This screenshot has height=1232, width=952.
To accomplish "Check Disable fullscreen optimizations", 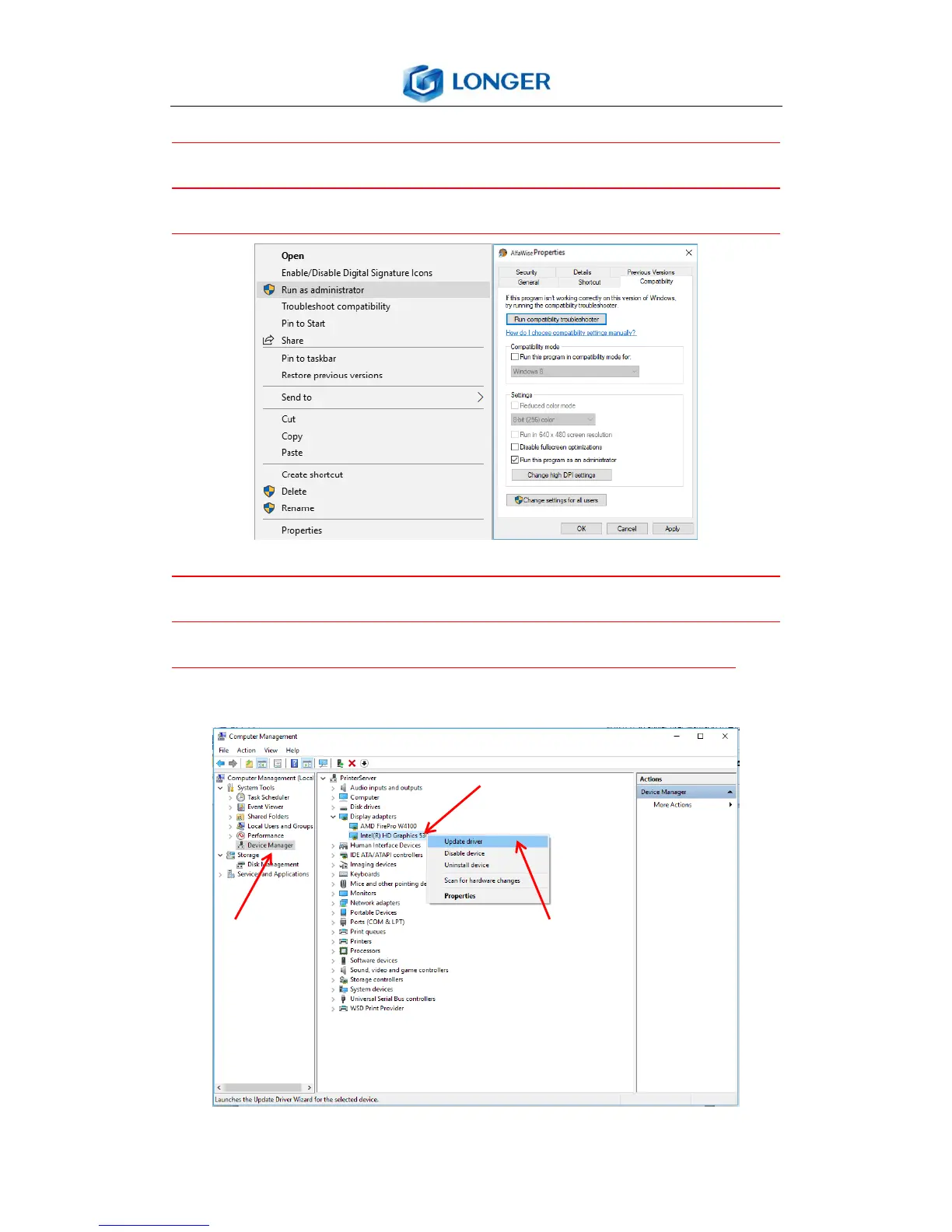I will (x=514, y=447).
